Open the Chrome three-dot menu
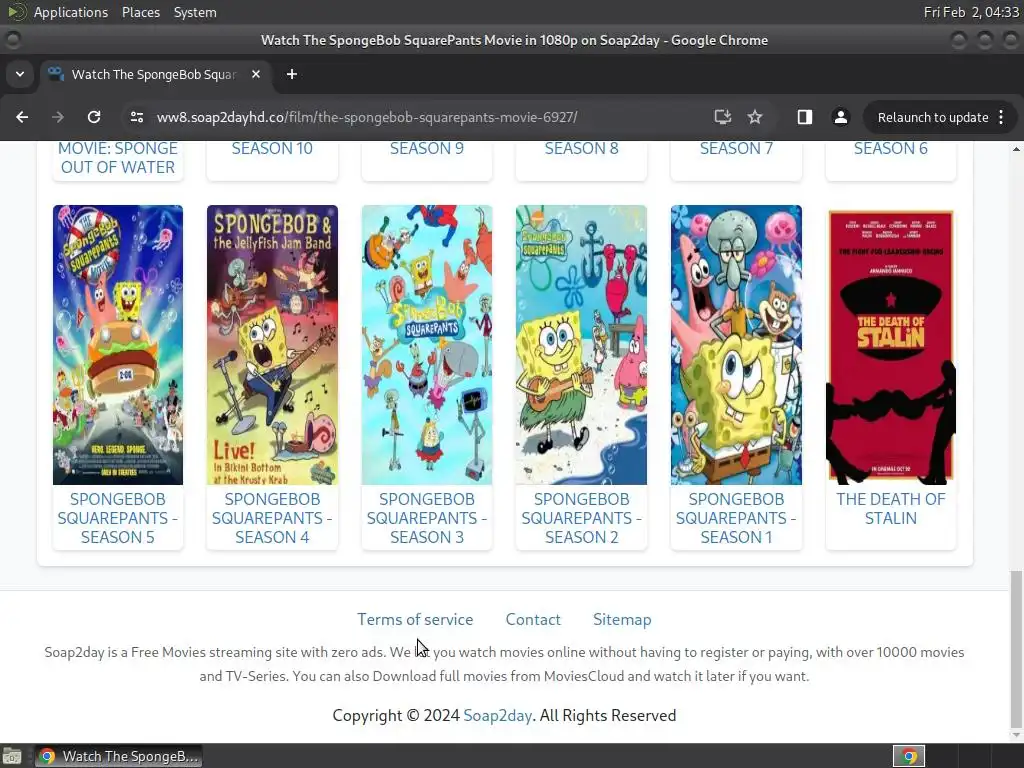This screenshot has height=768, width=1024. point(1002,118)
